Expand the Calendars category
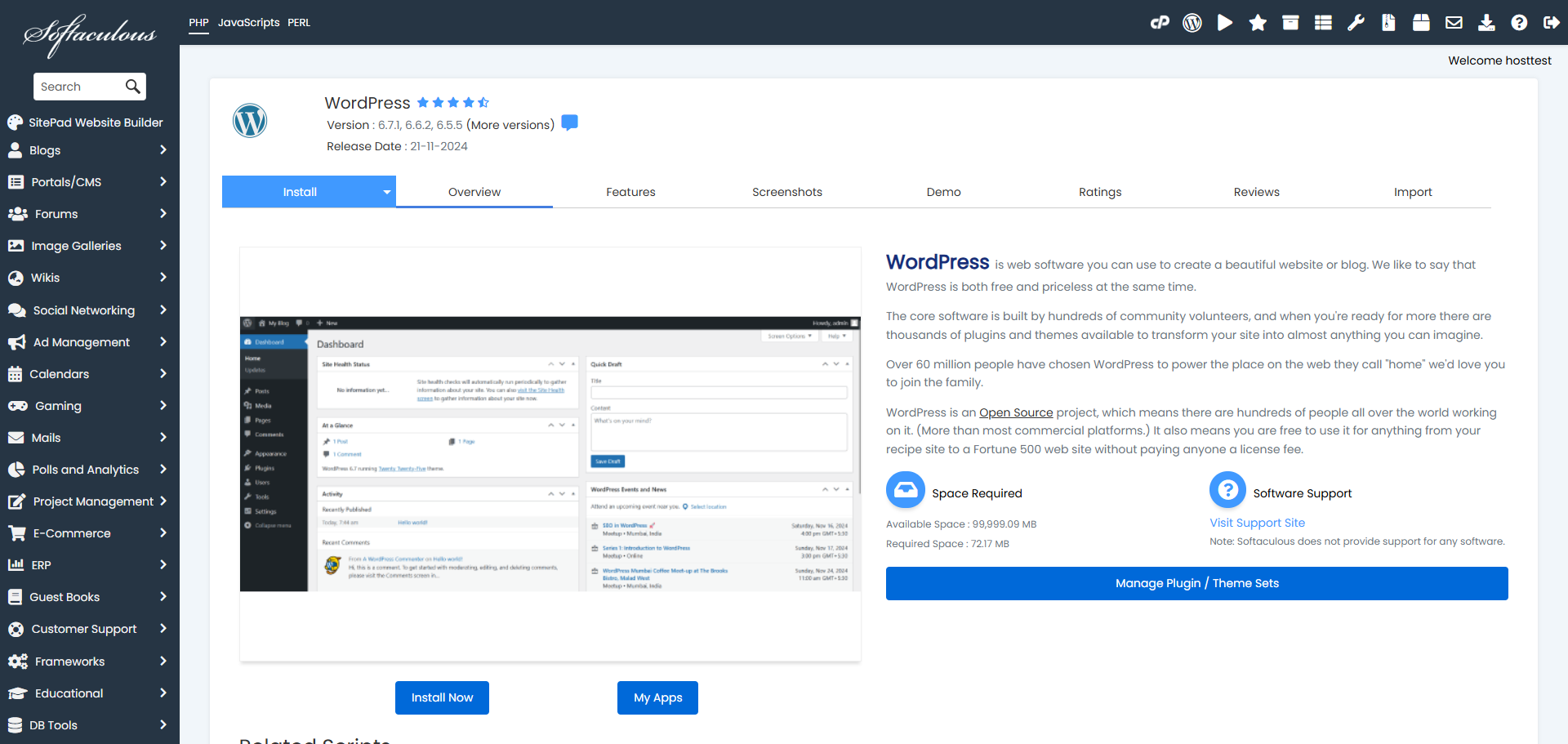1568x744 pixels. [x=90, y=374]
